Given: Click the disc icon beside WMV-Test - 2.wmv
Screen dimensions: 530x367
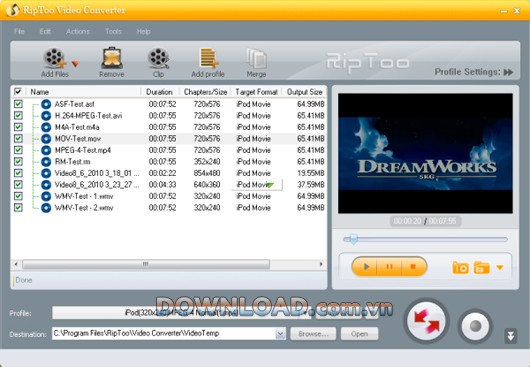Looking at the screenshot, I should (46, 207).
